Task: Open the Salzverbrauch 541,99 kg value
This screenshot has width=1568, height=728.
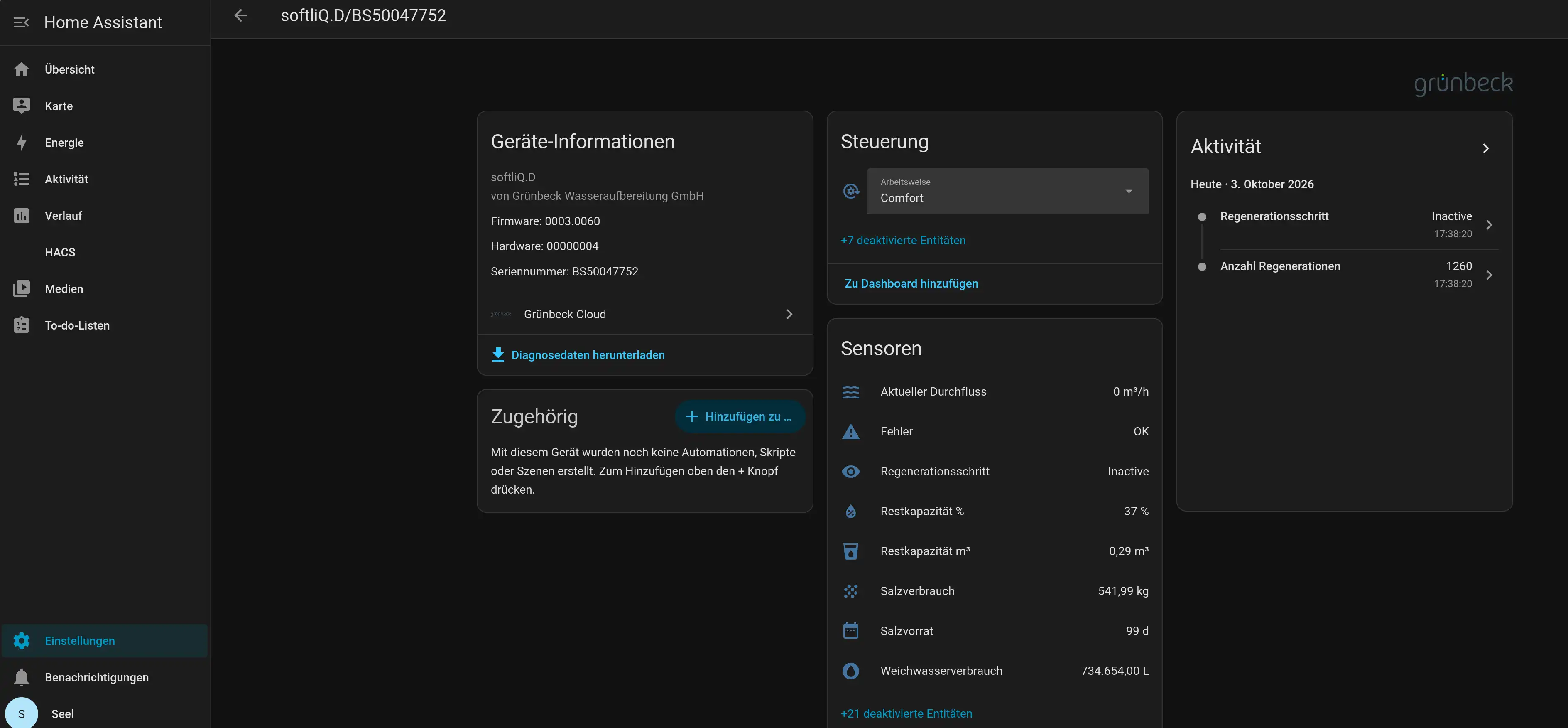Action: tap(1123, 591)
